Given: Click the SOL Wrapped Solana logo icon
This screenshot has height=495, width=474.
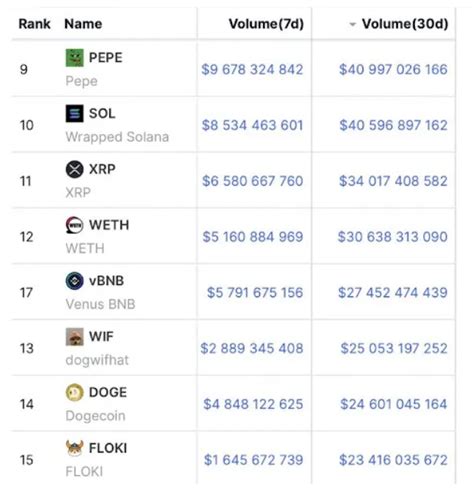Looking at the screenshot, I should (x=74, y=113).
